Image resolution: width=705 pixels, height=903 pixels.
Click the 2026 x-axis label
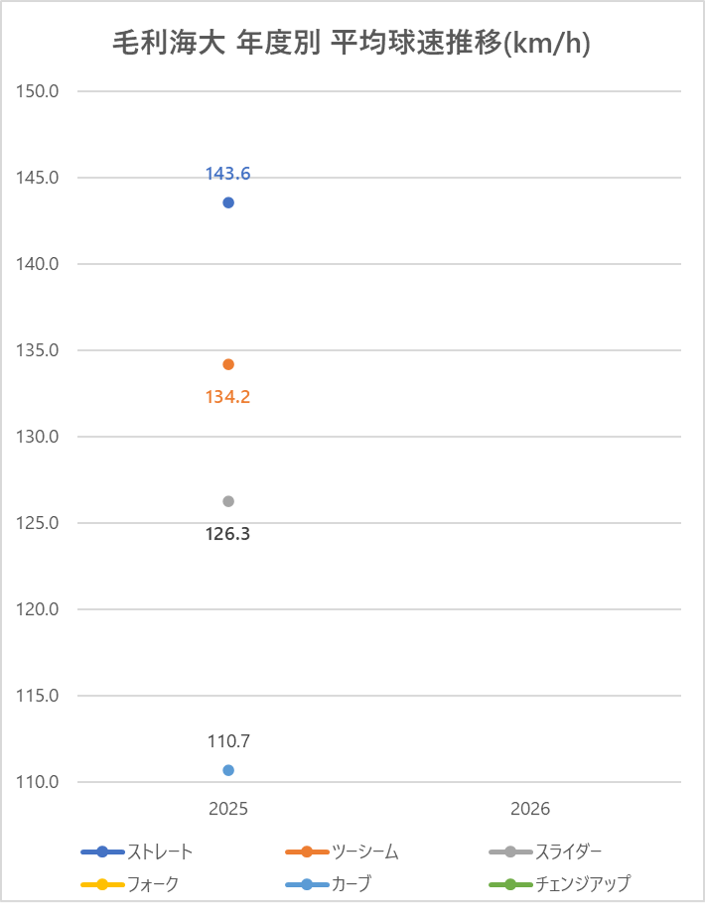pyautogui.click(x=530, y=809)
